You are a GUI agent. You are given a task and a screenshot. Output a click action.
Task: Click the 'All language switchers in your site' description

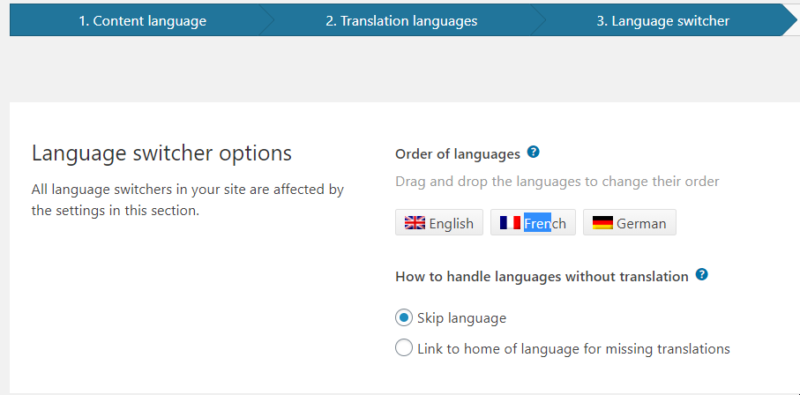(x=188, y=200)
